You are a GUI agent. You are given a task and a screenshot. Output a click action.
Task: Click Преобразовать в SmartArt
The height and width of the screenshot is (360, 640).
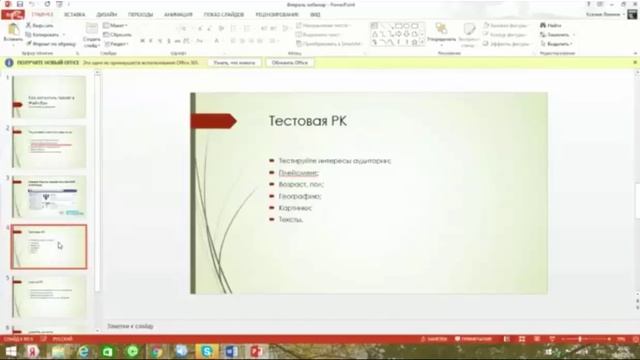(x=330, y=44)
